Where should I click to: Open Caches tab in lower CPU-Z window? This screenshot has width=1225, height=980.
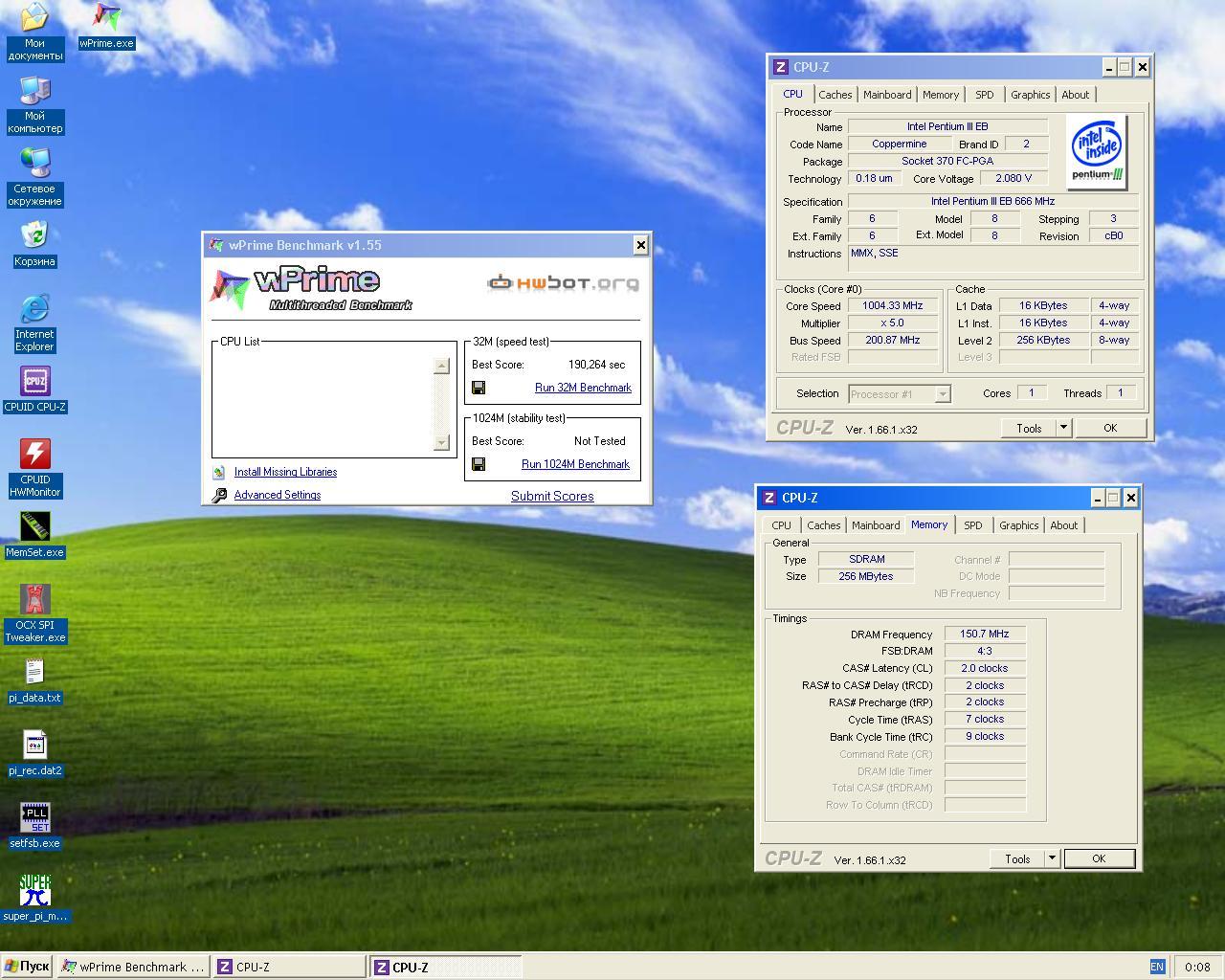point(823,525)
